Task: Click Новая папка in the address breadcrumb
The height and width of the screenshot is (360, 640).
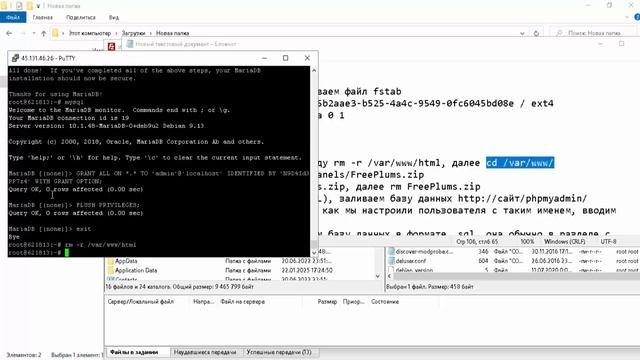Action: pos(172,33)
